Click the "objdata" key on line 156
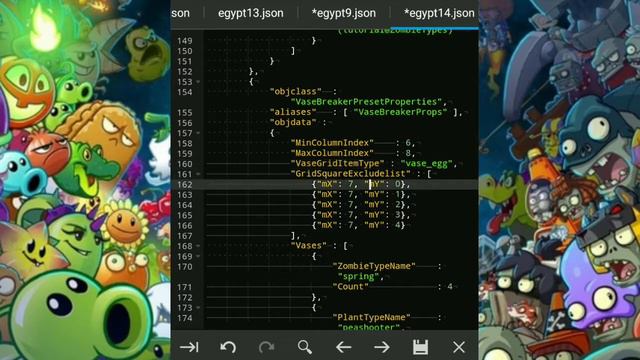 [x=293, y=122]
